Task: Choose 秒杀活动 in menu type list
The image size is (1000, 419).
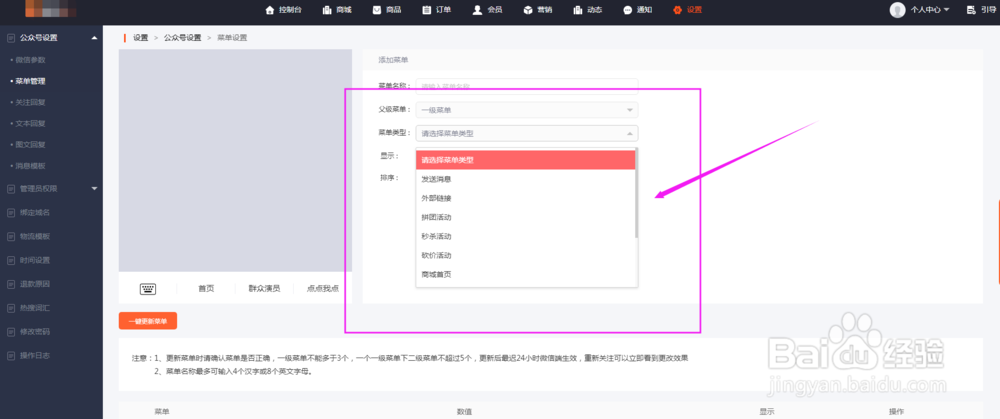Action: tap(526, 237)
